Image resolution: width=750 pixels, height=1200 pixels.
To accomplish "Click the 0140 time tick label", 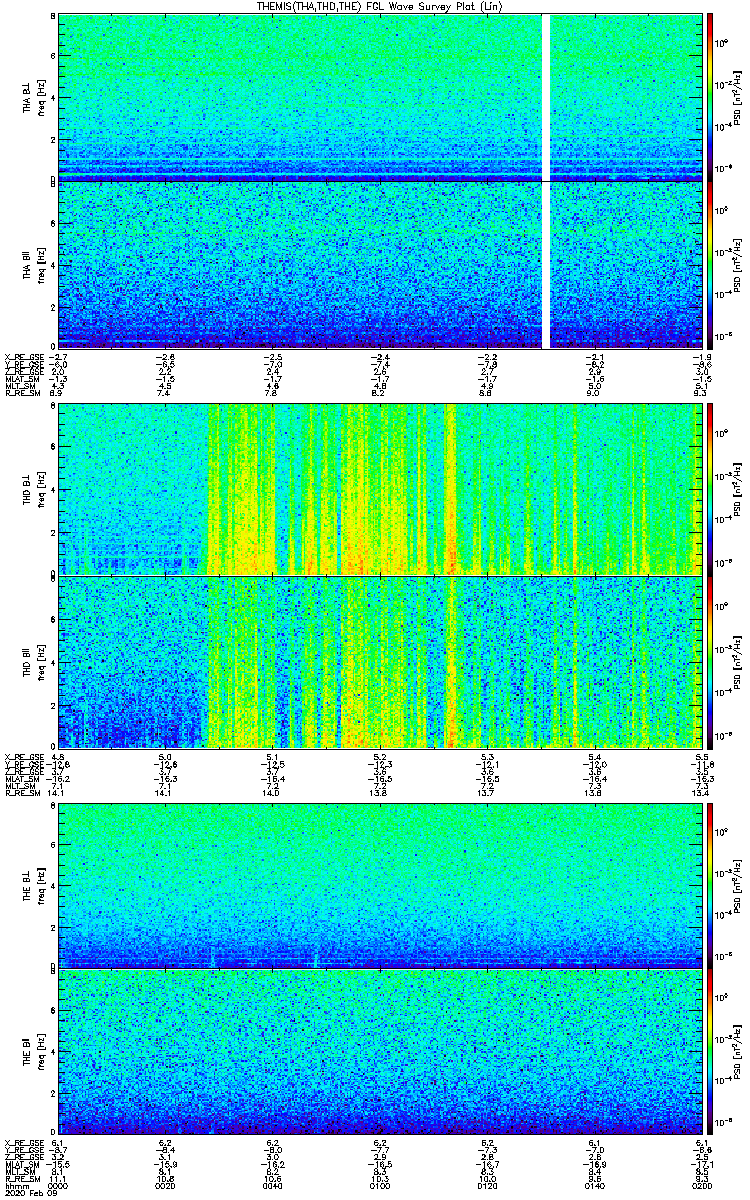I will pos(594,1185).
